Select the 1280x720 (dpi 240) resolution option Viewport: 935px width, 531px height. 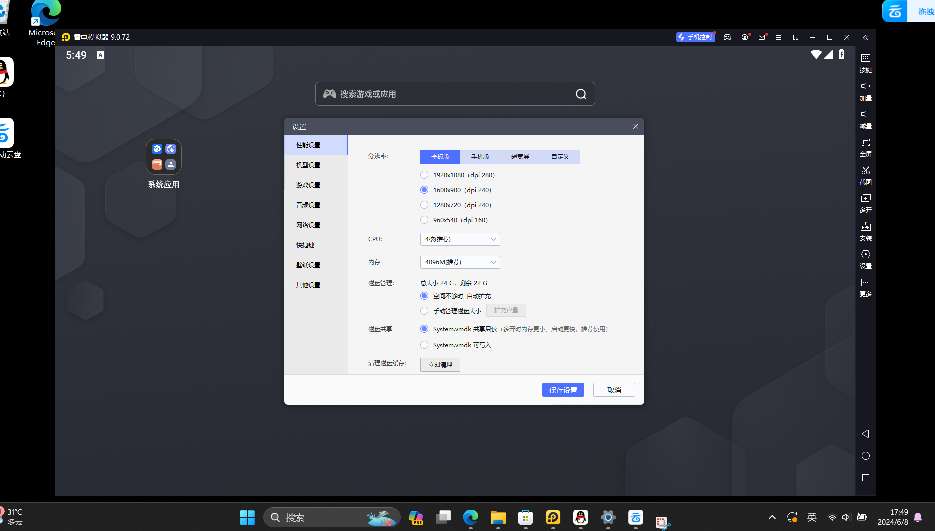point(424,204)
